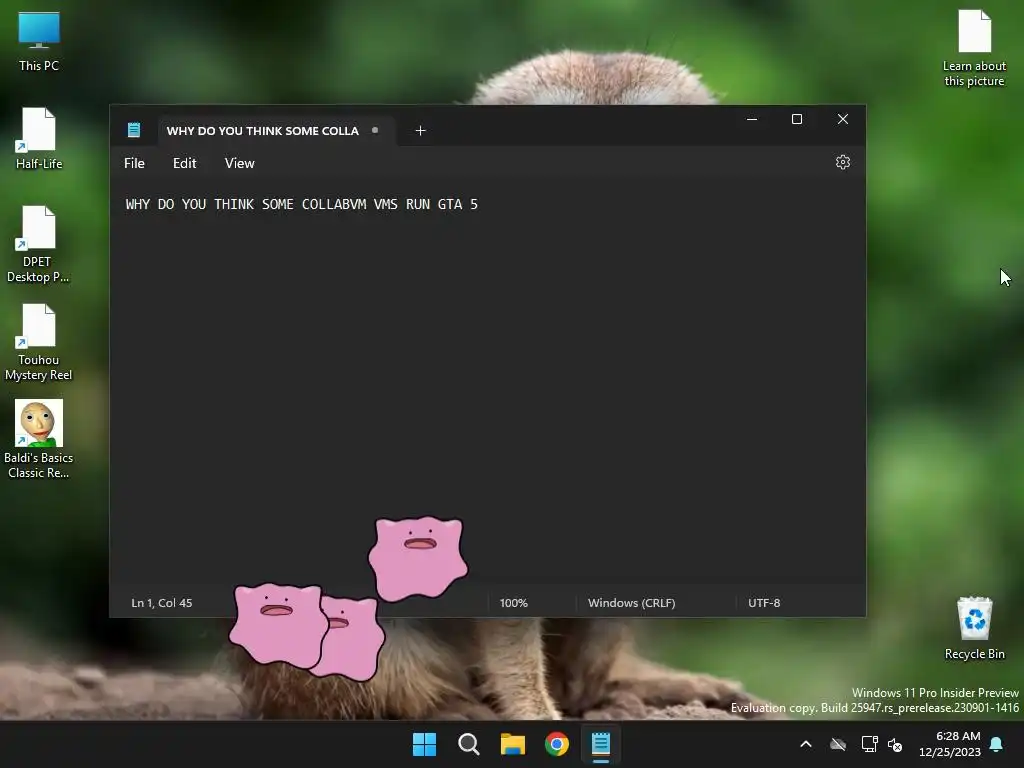Open network status tray icon
Image resolution: width=1024 pixels, height=768 pixels.
(869, 744)
